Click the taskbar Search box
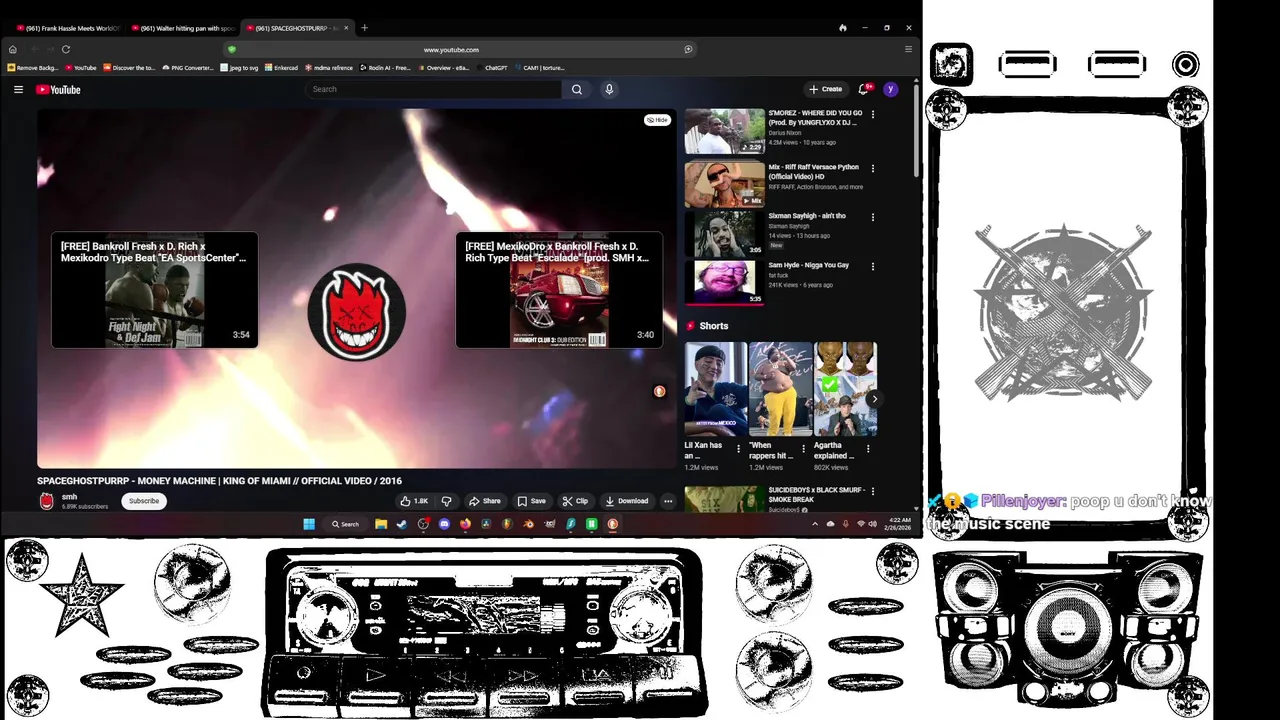1280x720 pixels. coord(346,524)
